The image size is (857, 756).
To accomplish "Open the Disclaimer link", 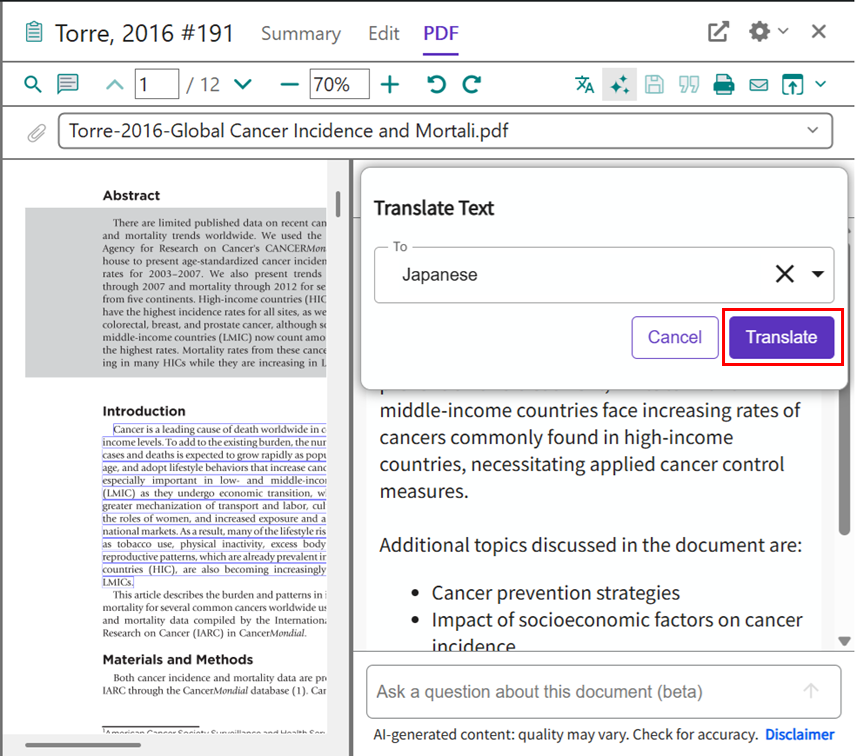I will tap(800, 735).
